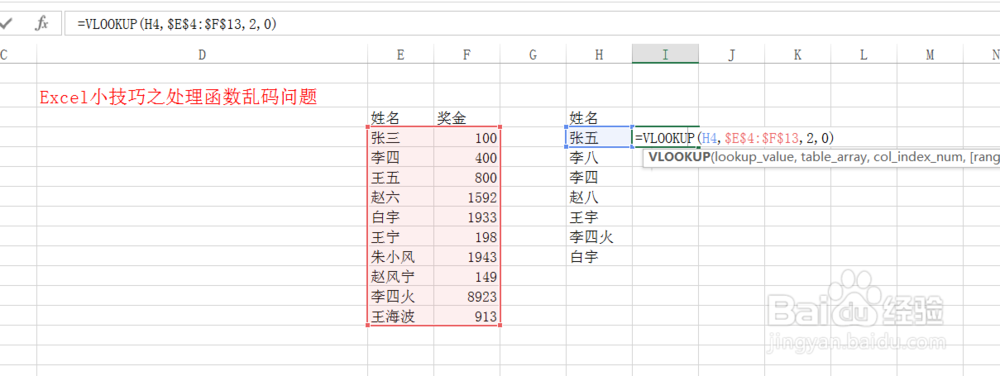Screen dimensions: 1000x376
Task: Select the bonus cell with value 198
Action: (x=467, y=237)
